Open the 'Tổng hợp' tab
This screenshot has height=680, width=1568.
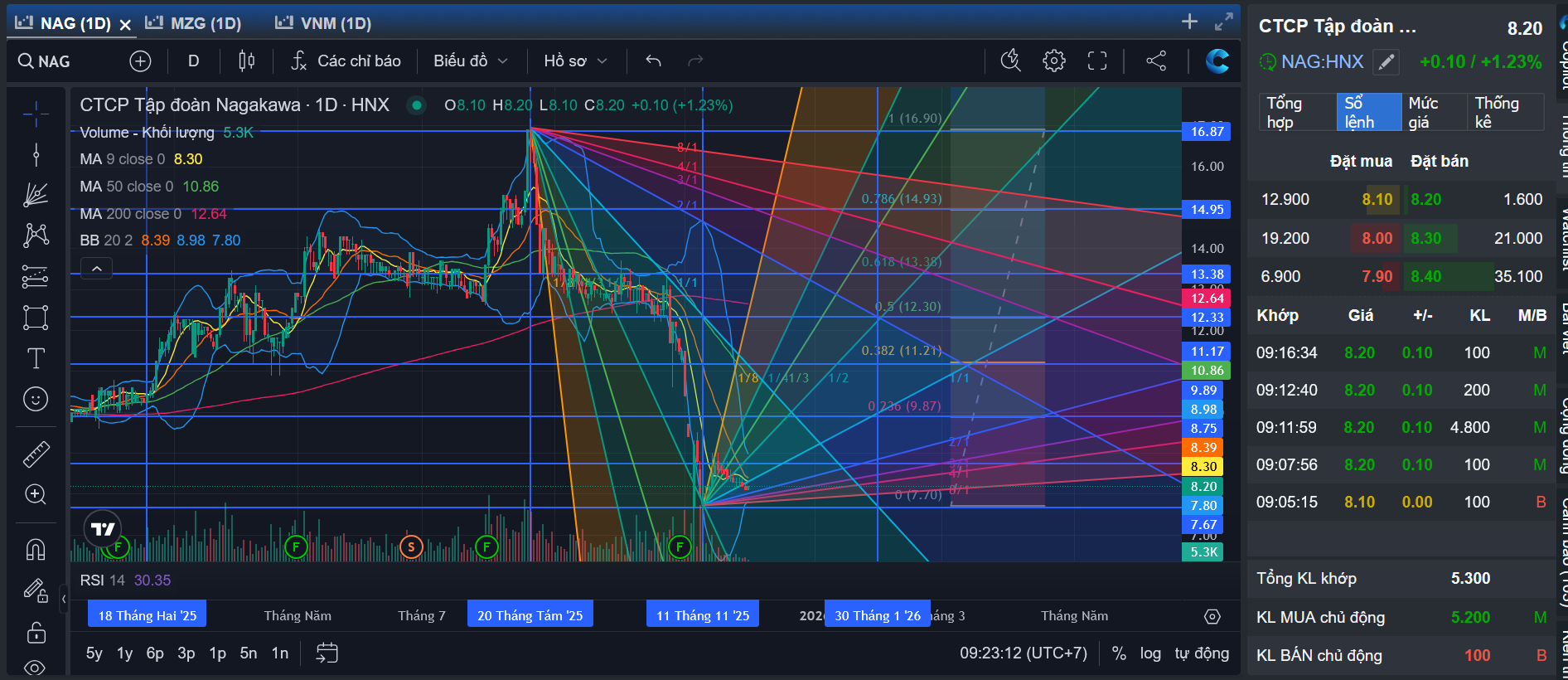[x=1298, y=112]
